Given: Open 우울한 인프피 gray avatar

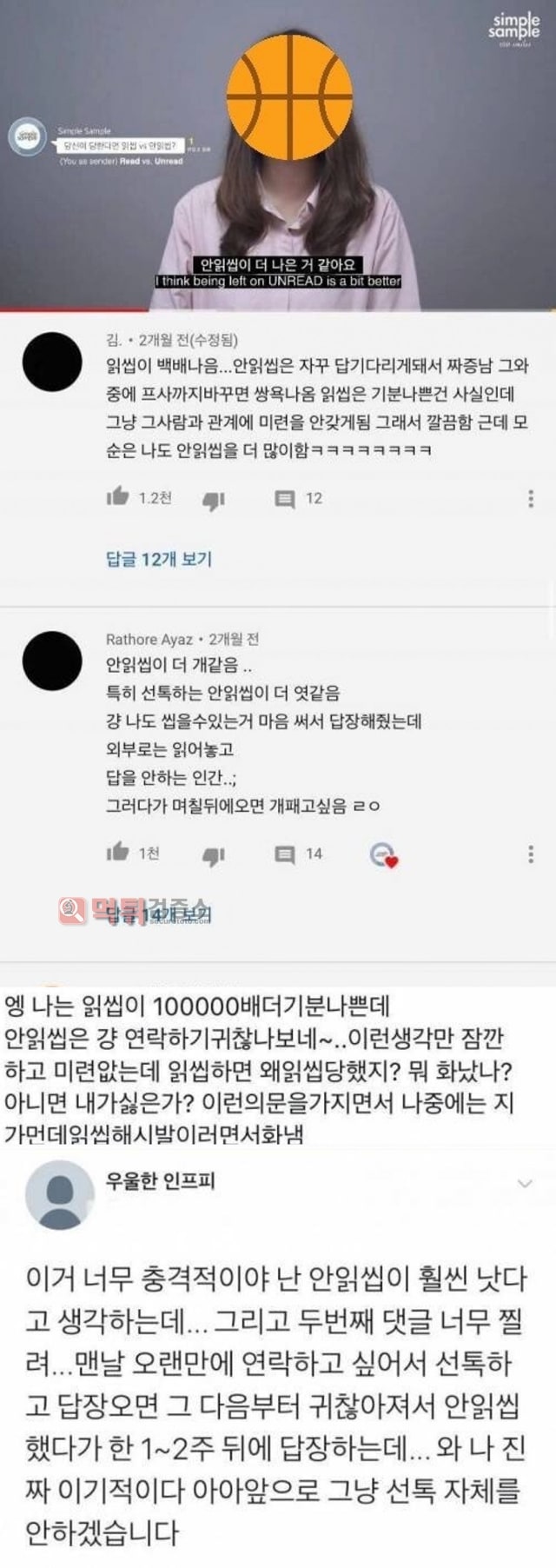Looking at the screenshot, I should (x=60, y=1194).
